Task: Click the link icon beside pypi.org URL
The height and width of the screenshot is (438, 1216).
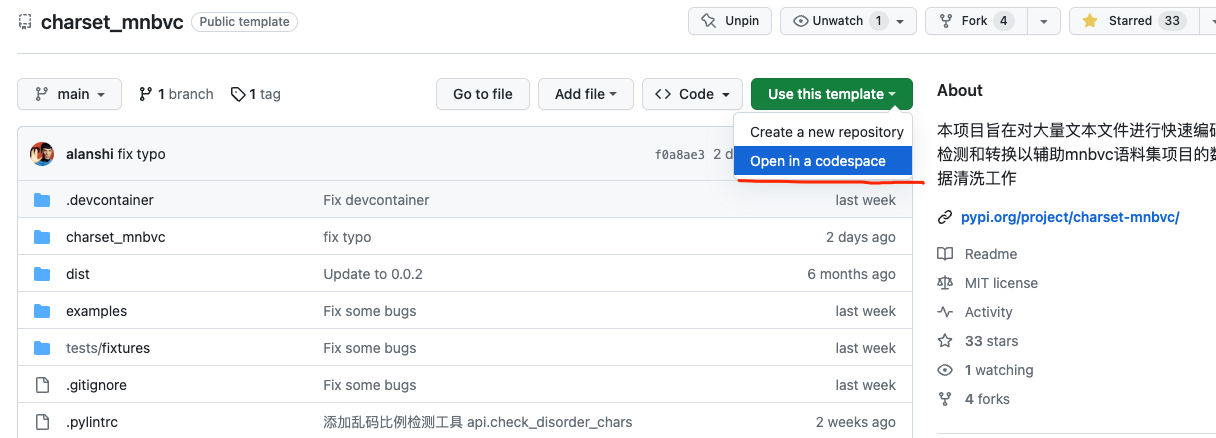Action: [945, 217]
